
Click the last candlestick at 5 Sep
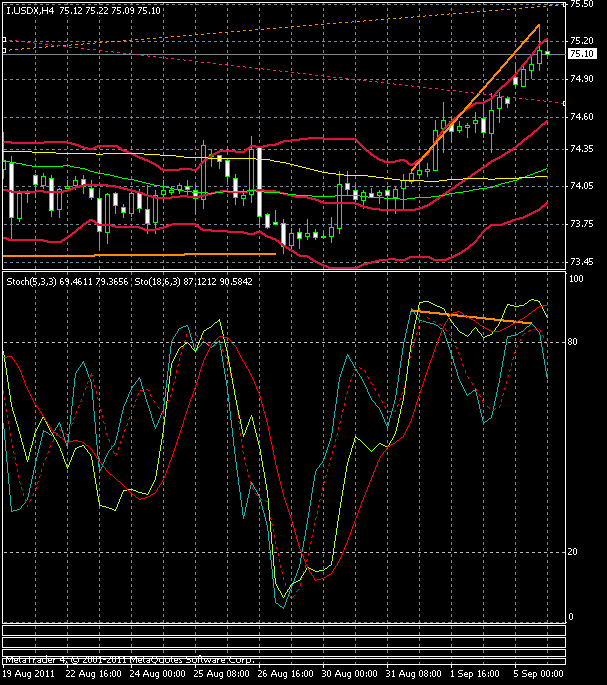pyautogui.click(x=547, y=53)
